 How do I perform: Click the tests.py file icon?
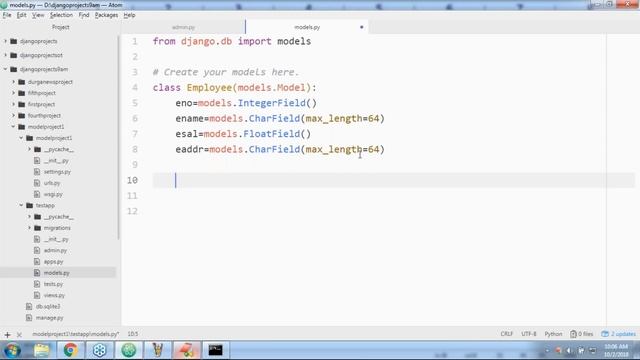coord(37,284)
